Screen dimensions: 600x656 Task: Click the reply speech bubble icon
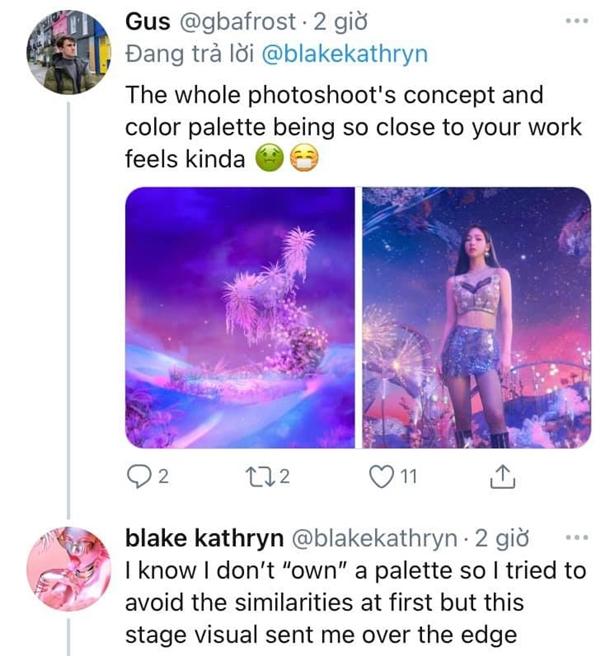pos(137,480)
